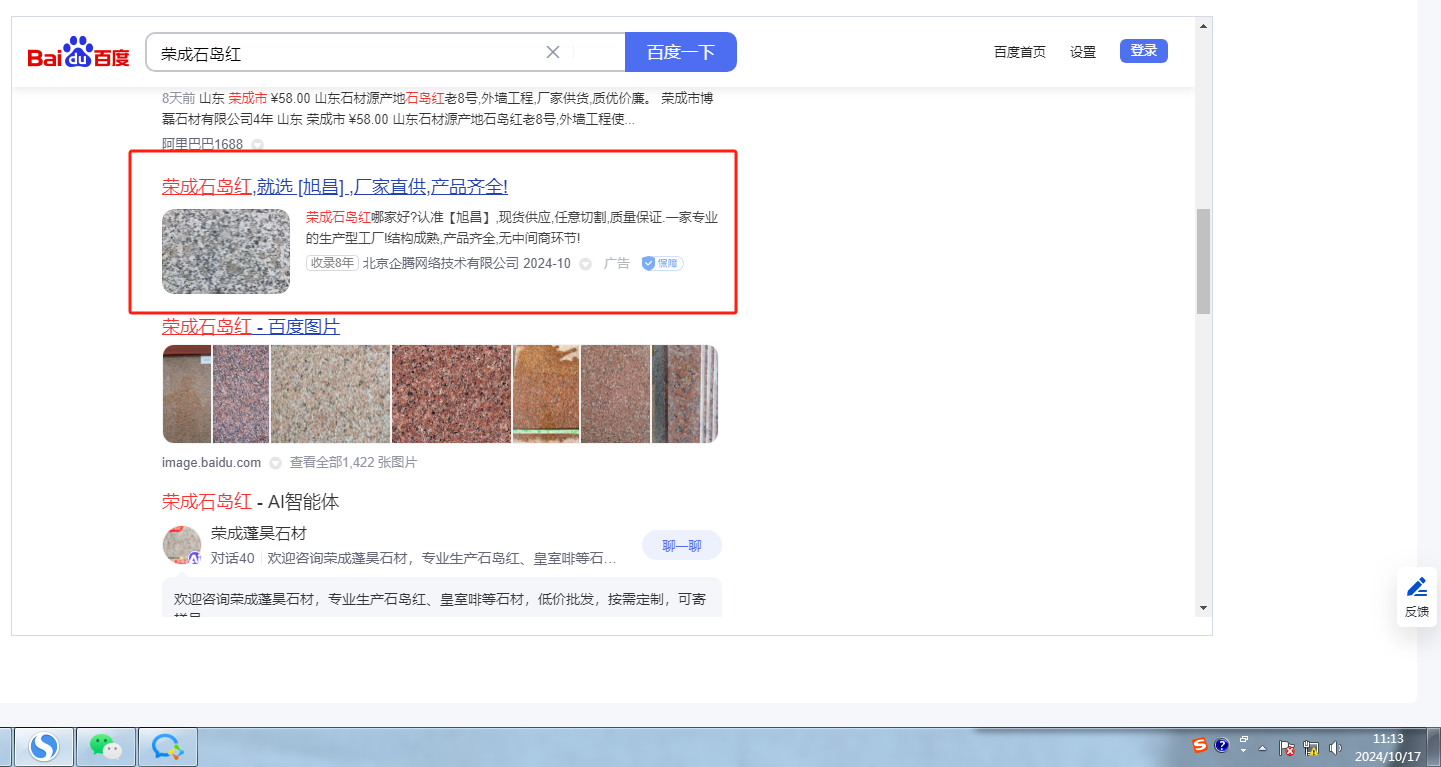Click the volume speaker tray icon
The height and width of the screenshot is (767, 1441).
pyautogui.click(x=1334, y=747)
